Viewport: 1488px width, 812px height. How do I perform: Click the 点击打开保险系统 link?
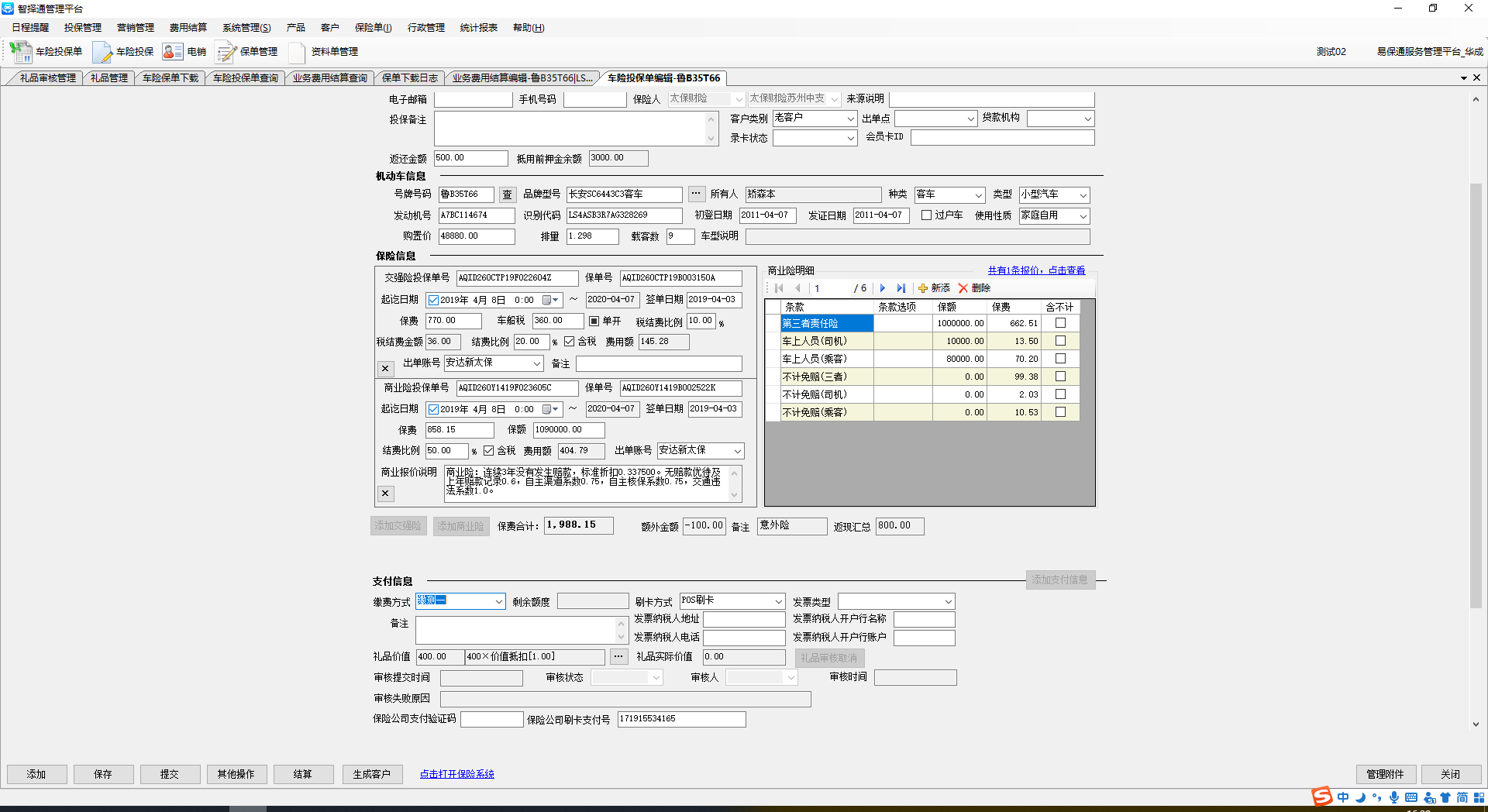(456, 774)
